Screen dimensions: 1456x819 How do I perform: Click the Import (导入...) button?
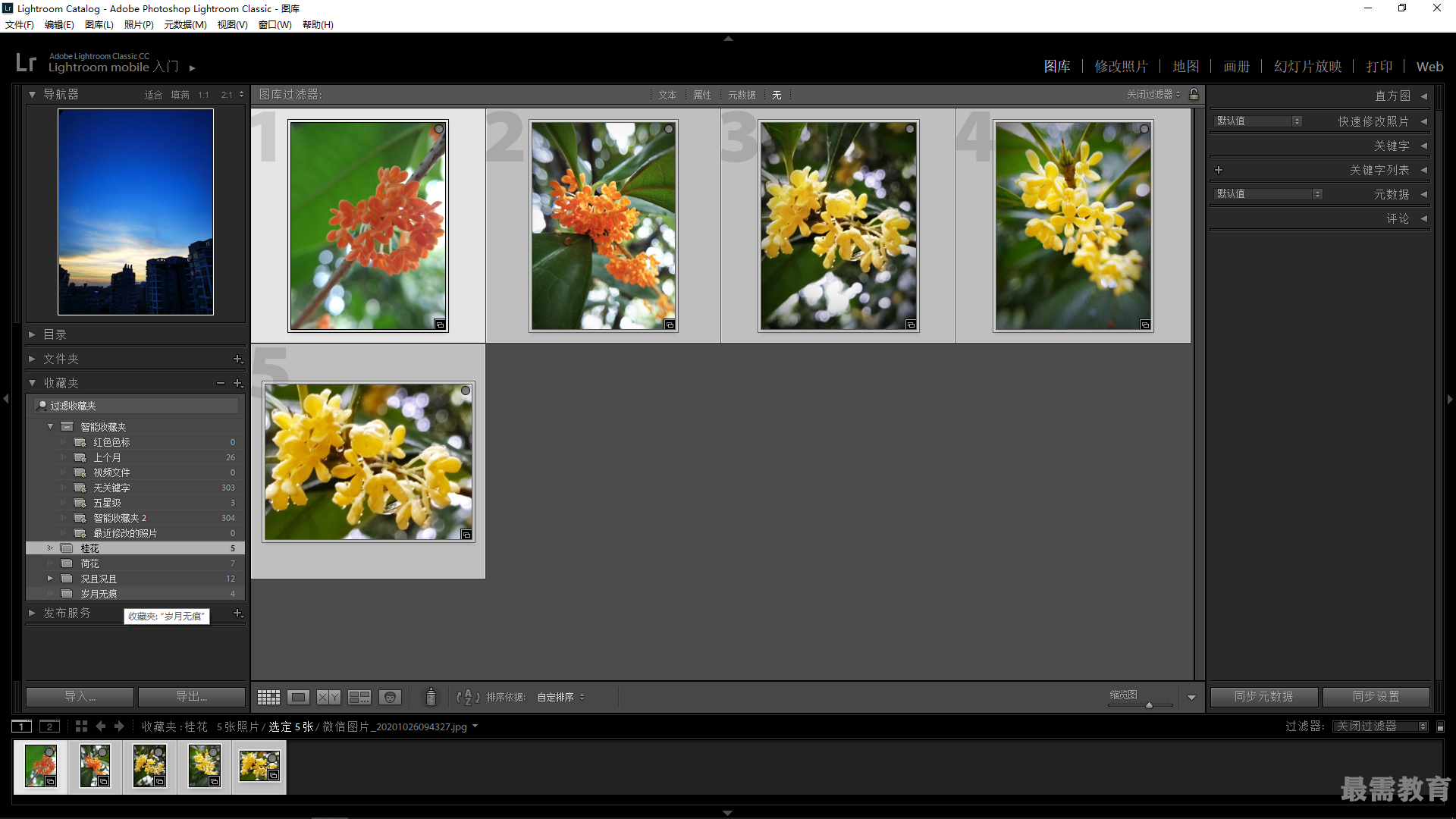[x=80, y=696]
